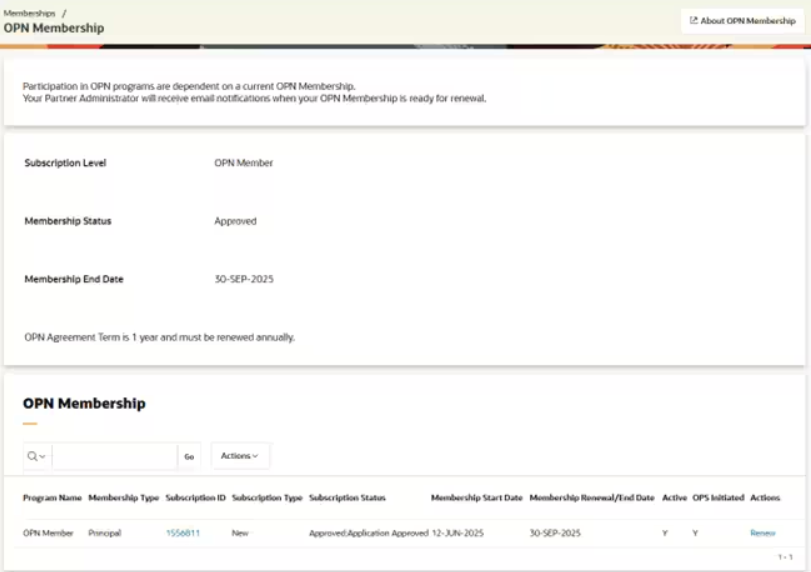This screenshot has width=811, height=572.
Task: Click the 'Membership Status' label
Action: click(x=68, y=221)
